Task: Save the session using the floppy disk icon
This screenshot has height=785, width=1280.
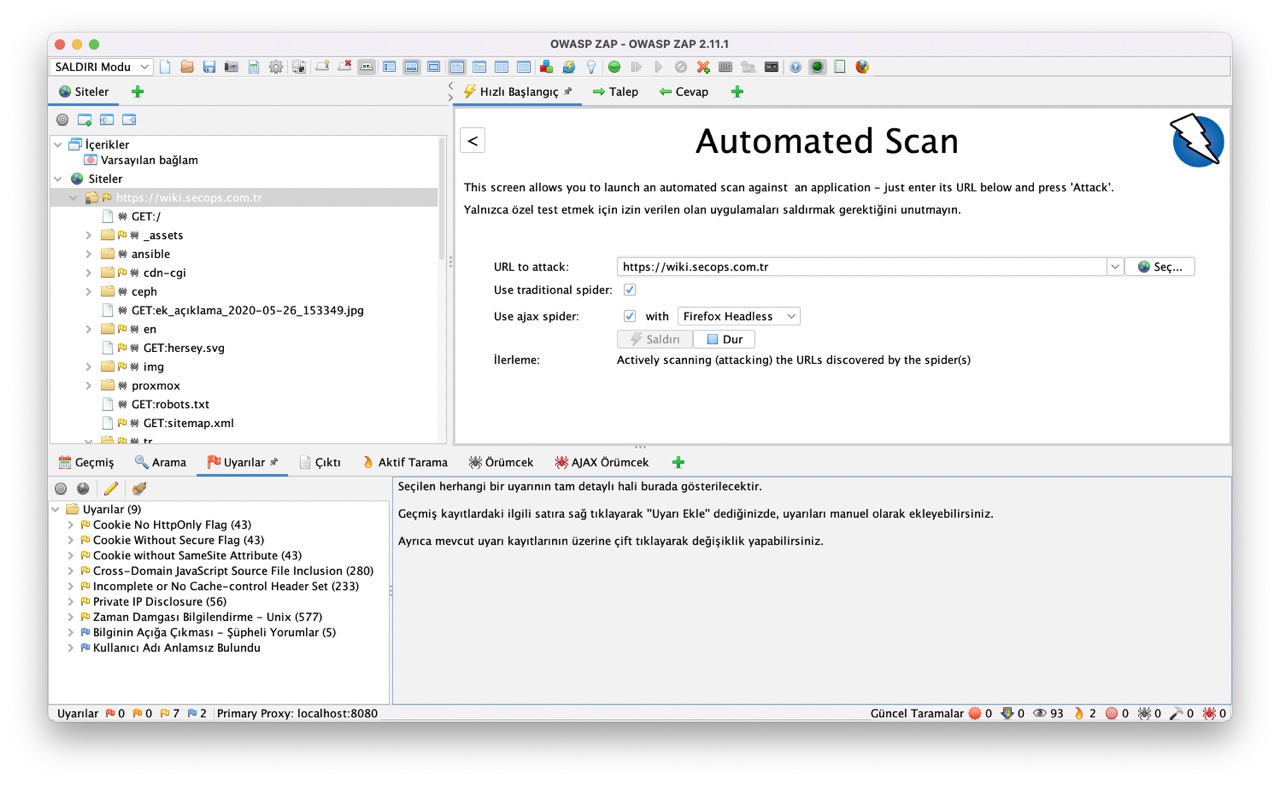Action: click(x=209, y=67)
